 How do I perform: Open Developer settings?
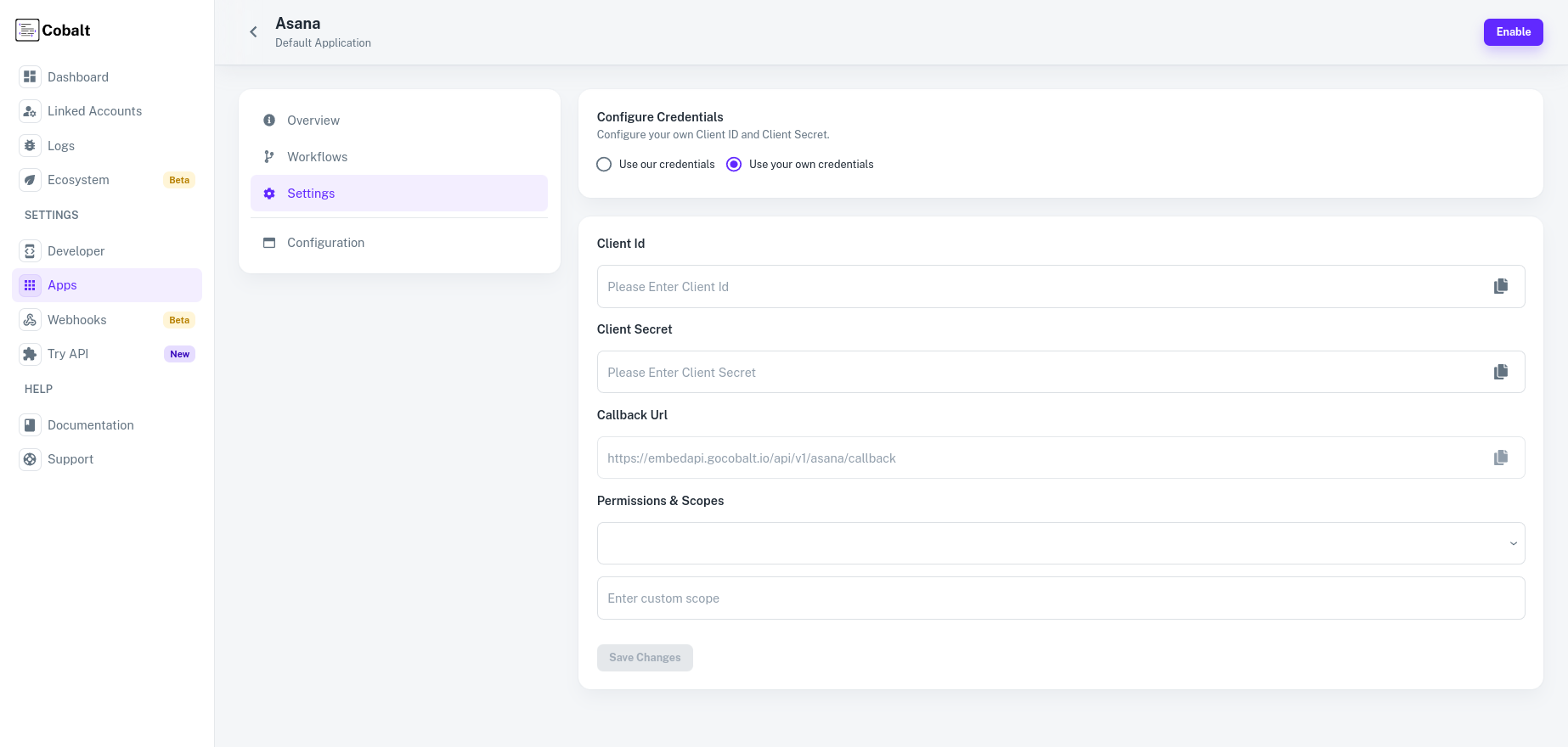107,251
